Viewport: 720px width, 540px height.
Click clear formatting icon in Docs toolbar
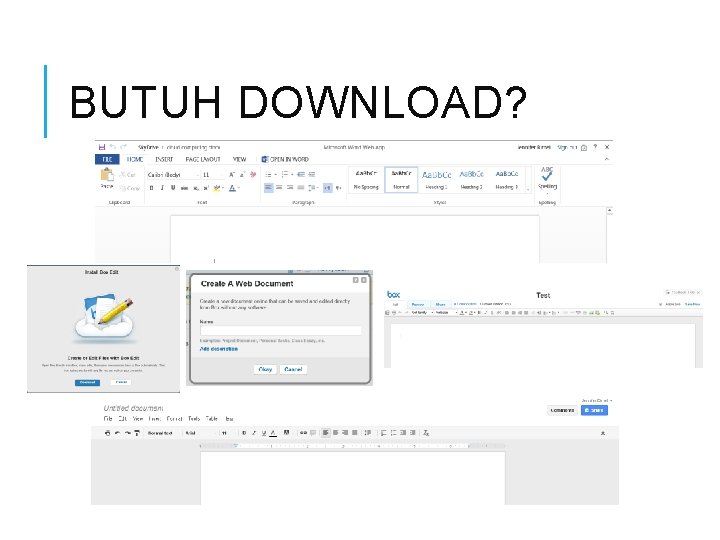[x=426, y=433]
